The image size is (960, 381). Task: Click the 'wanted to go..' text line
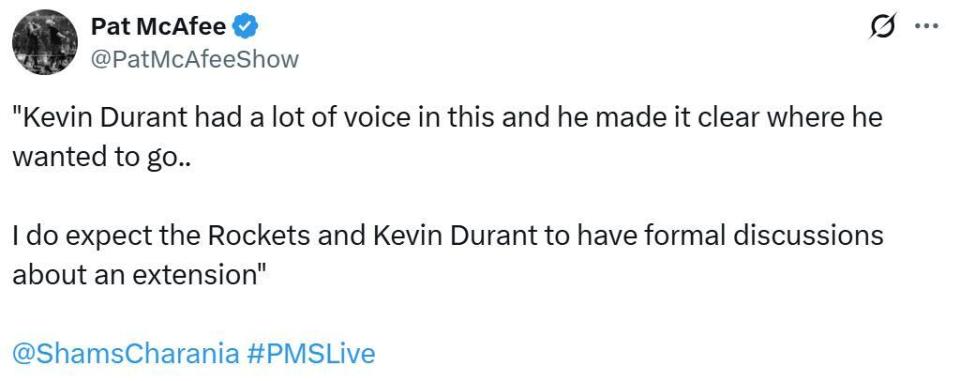(102, 158)
